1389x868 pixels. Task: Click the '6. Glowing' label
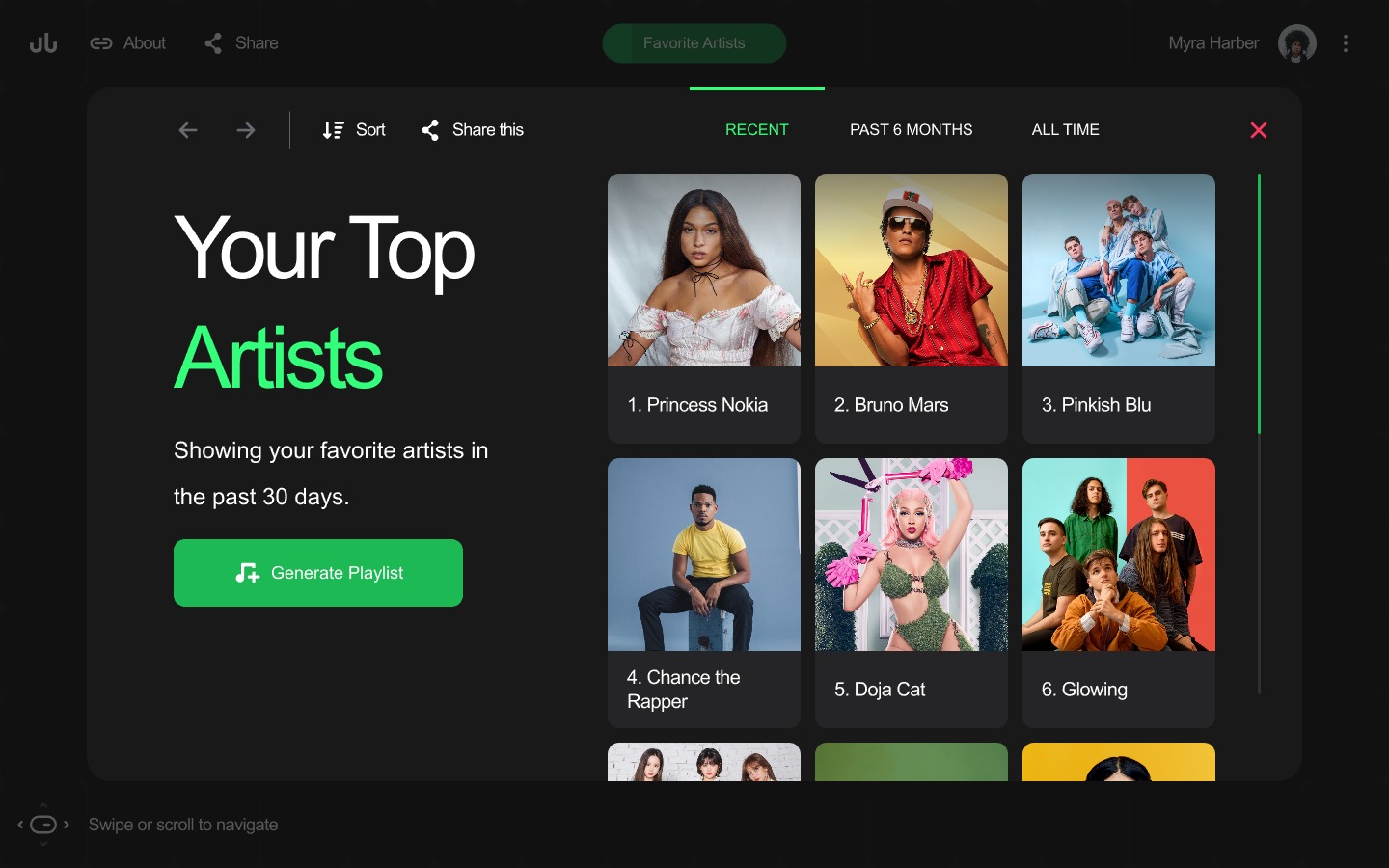pyautogui.click(x=1084, y=690)
